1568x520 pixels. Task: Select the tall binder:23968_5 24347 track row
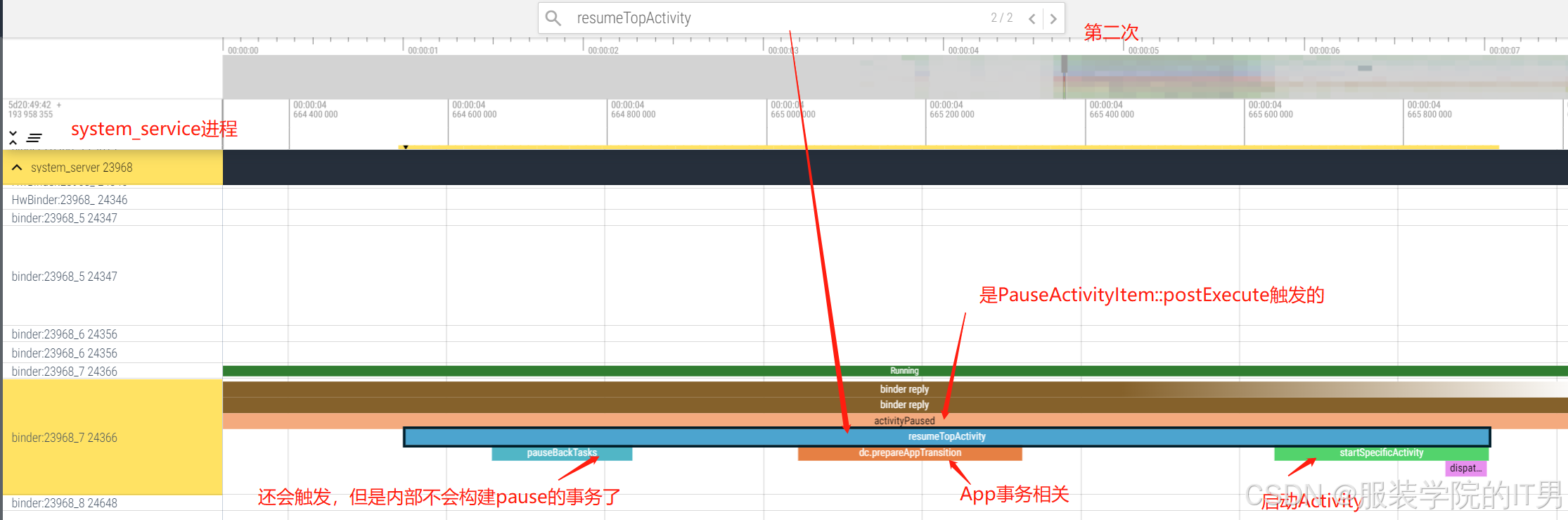(x=113, y=276)
